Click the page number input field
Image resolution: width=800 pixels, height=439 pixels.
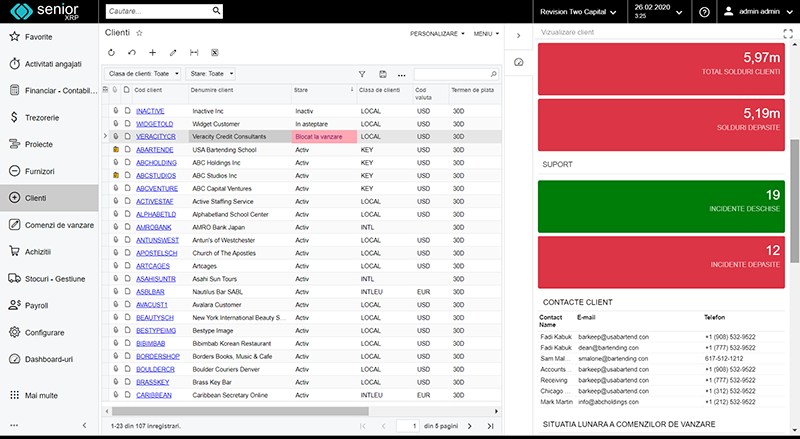tap(408, 426)
